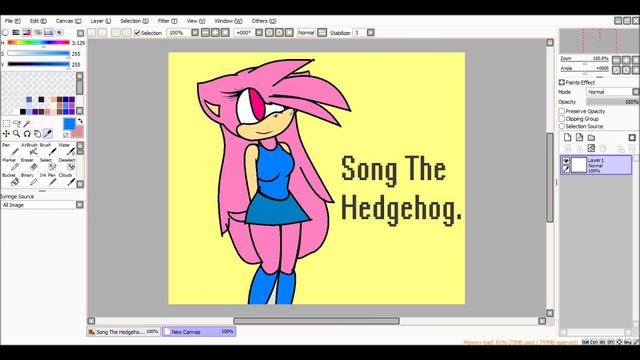Pick the lasso selection tool
This screenshot has height=360, width=640.
click(17, 123)
